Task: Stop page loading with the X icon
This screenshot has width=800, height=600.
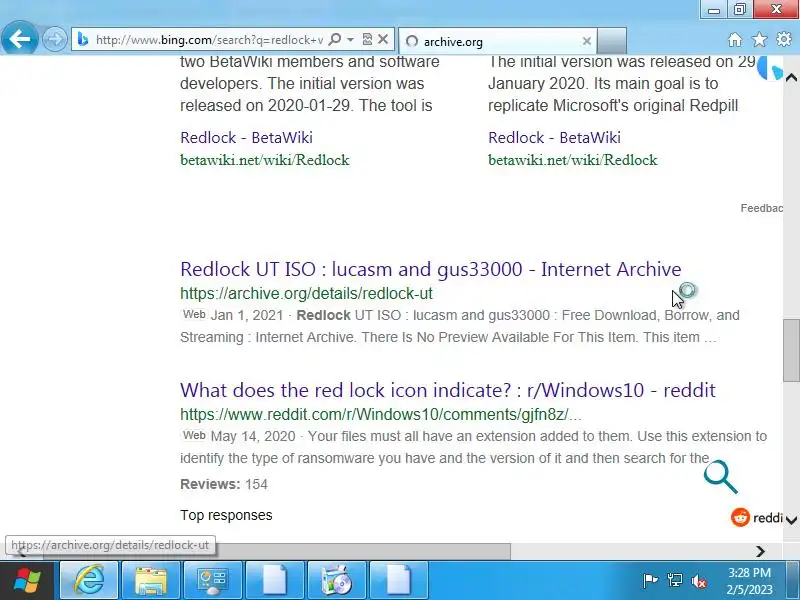Action: 383,39
